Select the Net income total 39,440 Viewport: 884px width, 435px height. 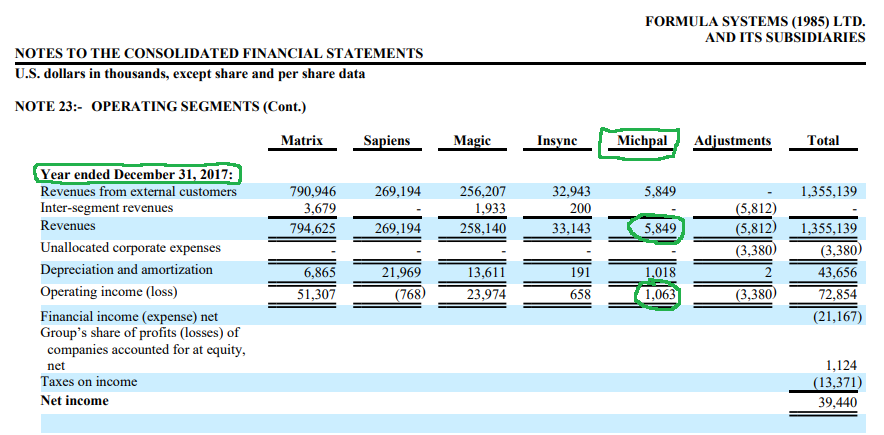[837, 402]
